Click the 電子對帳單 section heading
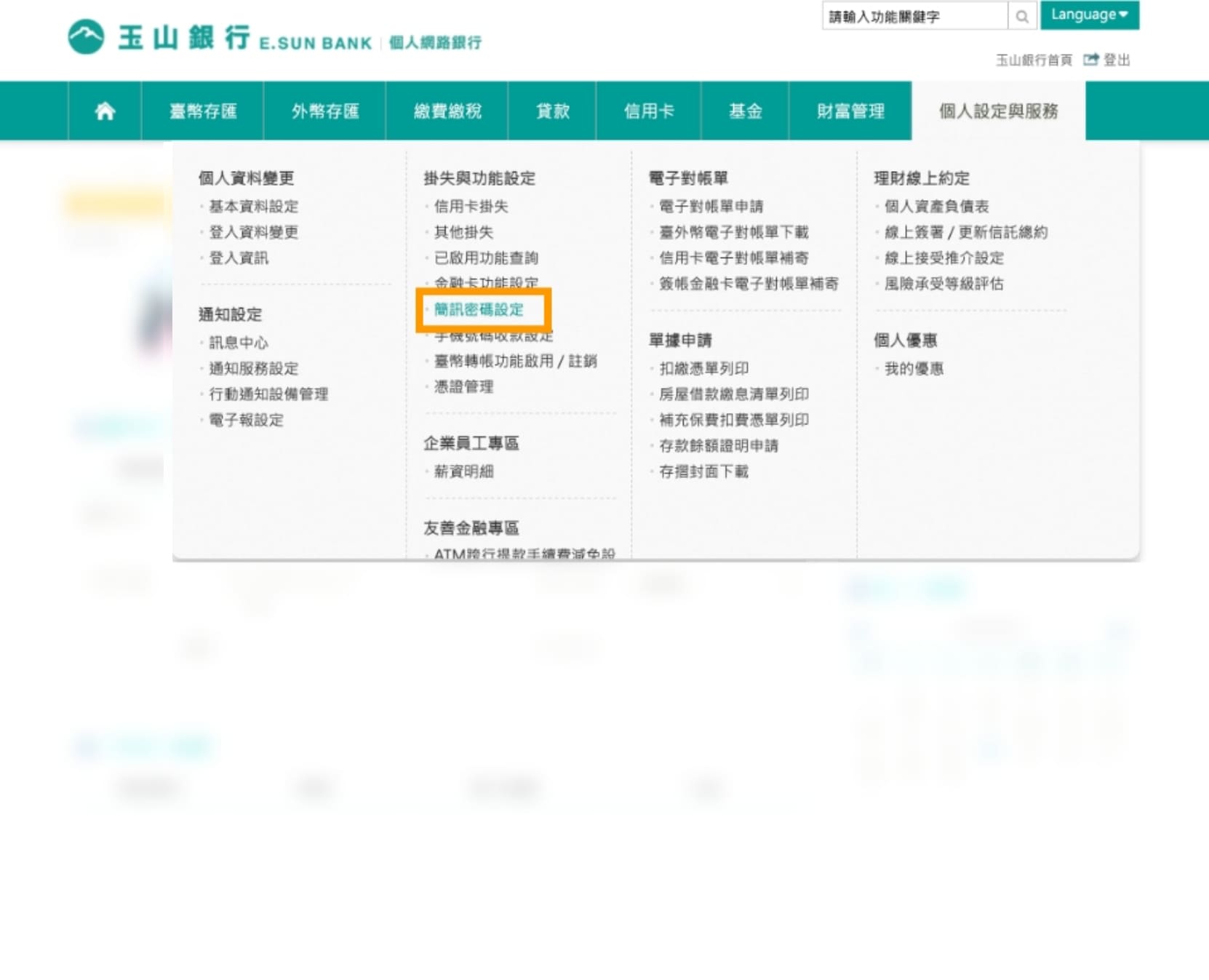Screen dimensions: 1209x980 click(x=688, y=178)
